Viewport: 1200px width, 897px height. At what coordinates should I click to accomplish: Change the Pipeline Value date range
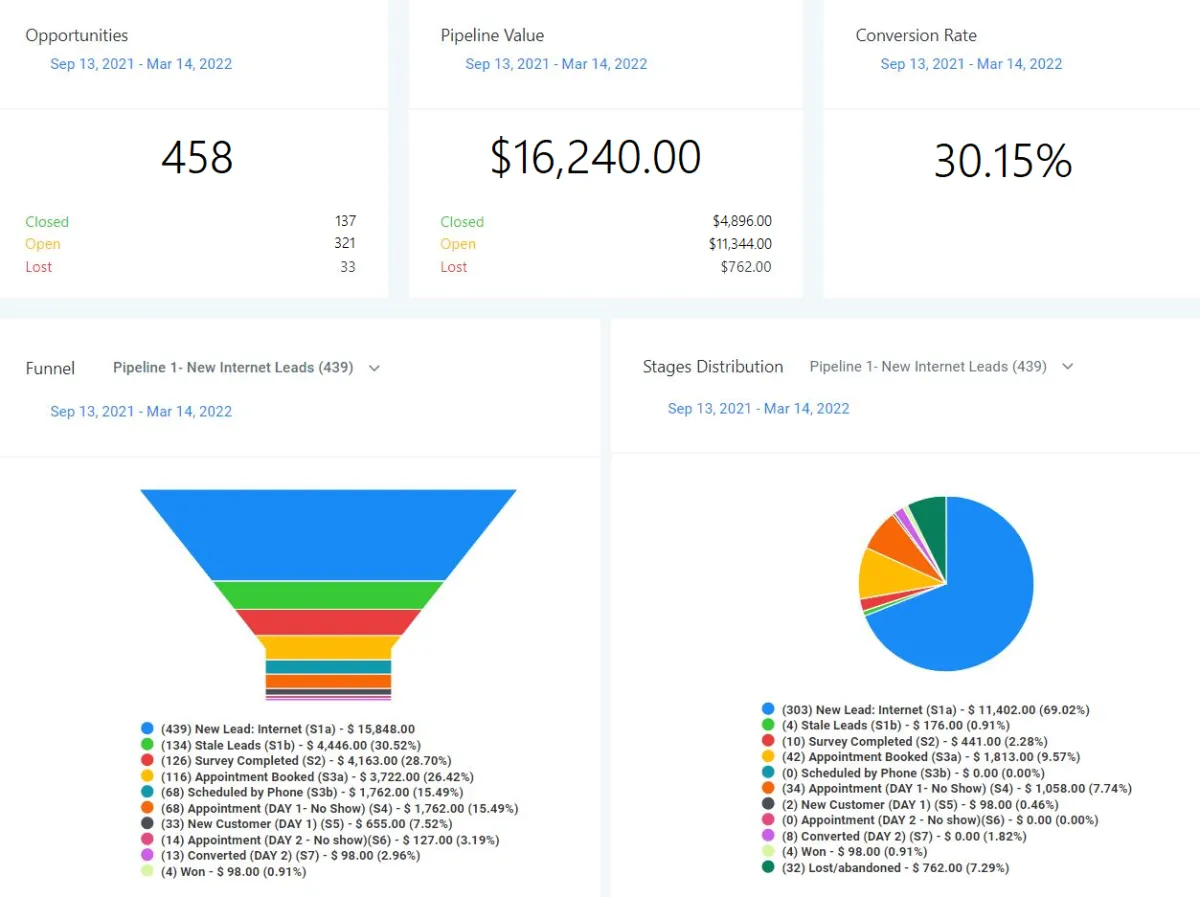point(556,64)
